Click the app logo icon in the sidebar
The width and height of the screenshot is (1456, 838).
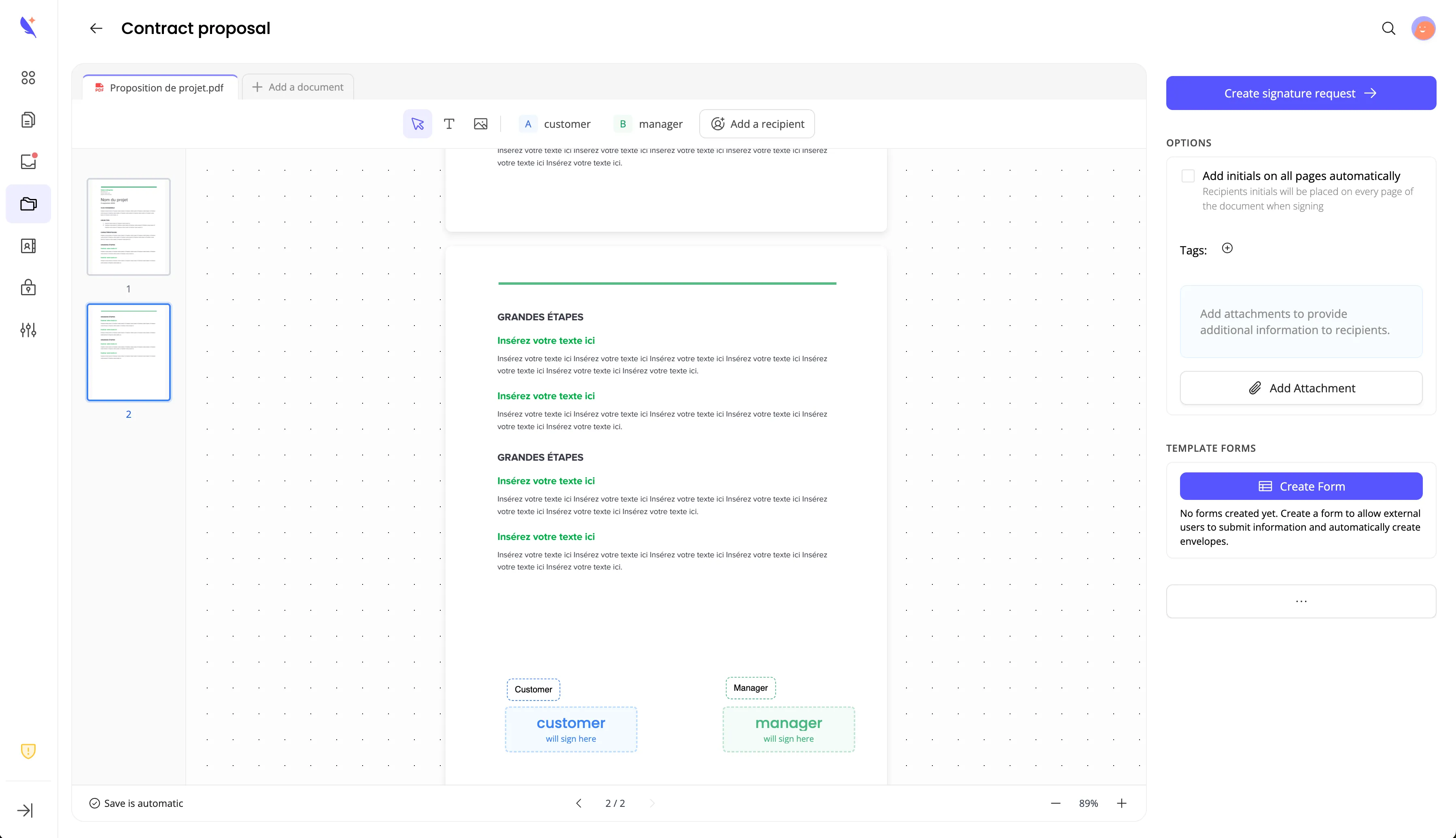click(x=28, y=27)
